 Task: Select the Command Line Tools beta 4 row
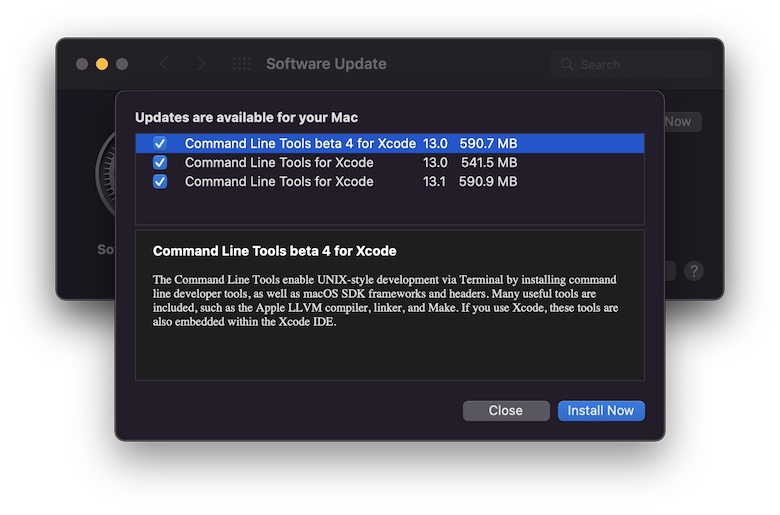pos(390,143)
